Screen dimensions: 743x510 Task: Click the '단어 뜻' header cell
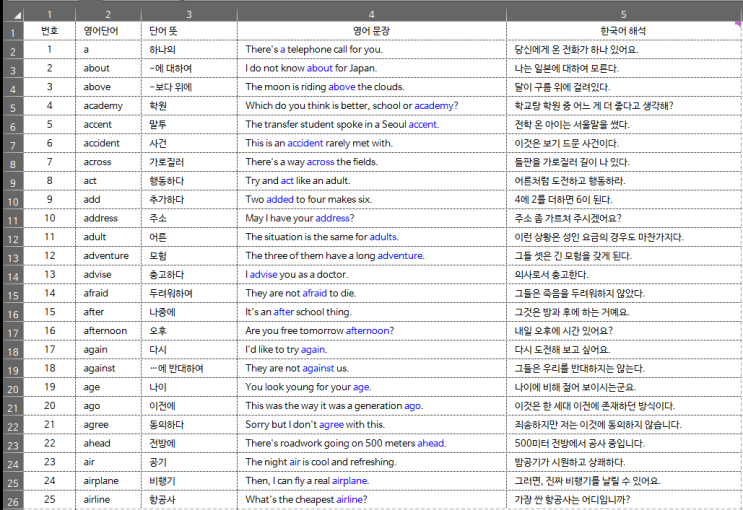tap(189, 31)
